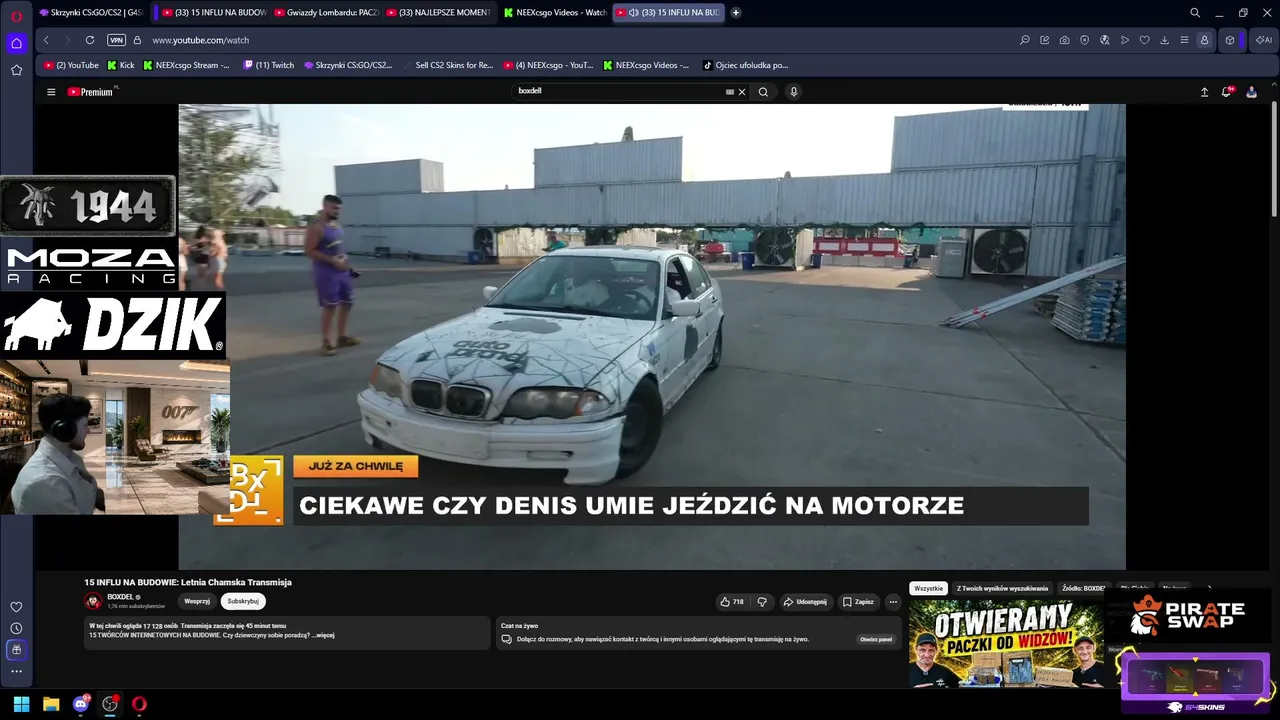
Task: Open the Ojciec ufoludka bookmark
Action: pyautogui.click(x=746, y=65)
